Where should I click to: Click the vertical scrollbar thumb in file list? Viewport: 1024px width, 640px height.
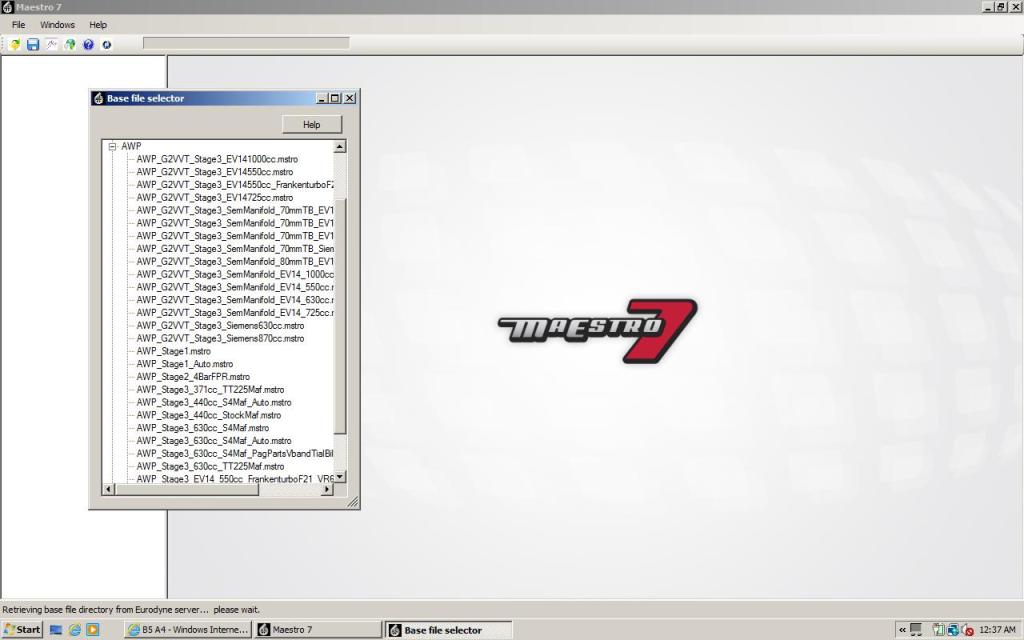(340, 315)
